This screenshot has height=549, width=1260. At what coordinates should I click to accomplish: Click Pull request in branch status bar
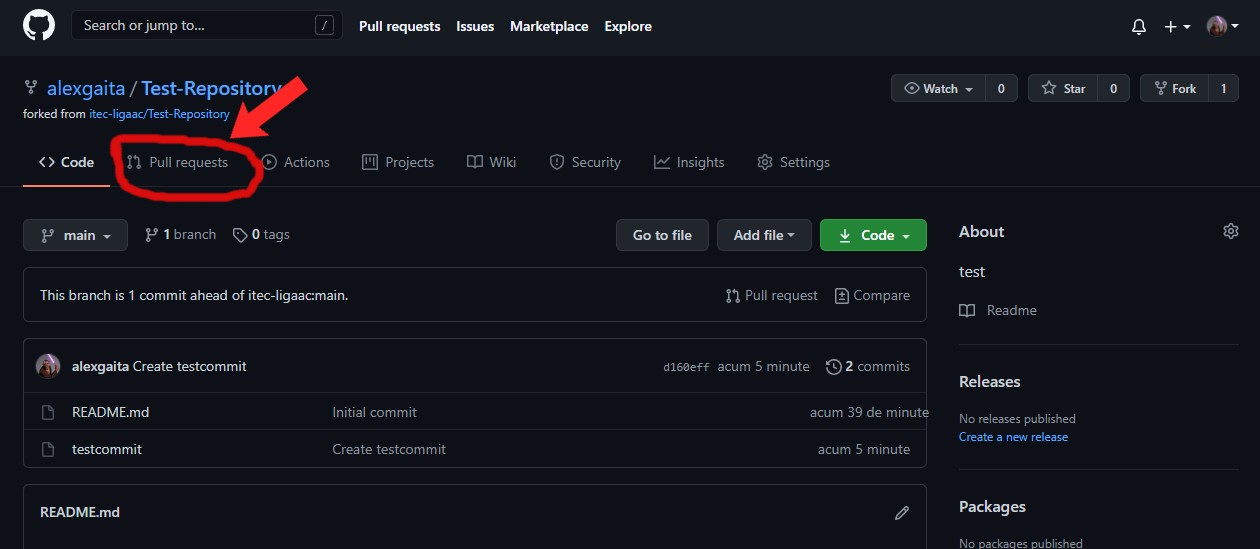[771, 296]
